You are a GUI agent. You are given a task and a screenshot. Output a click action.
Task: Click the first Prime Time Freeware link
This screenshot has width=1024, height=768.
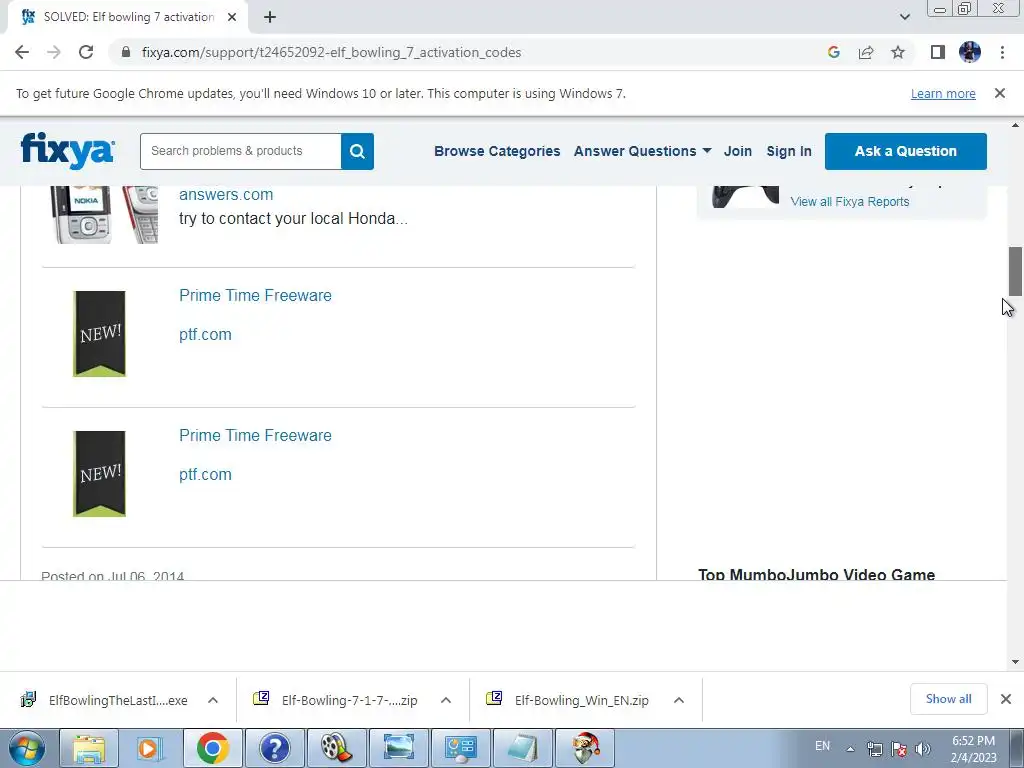click(x=255, y=295)
